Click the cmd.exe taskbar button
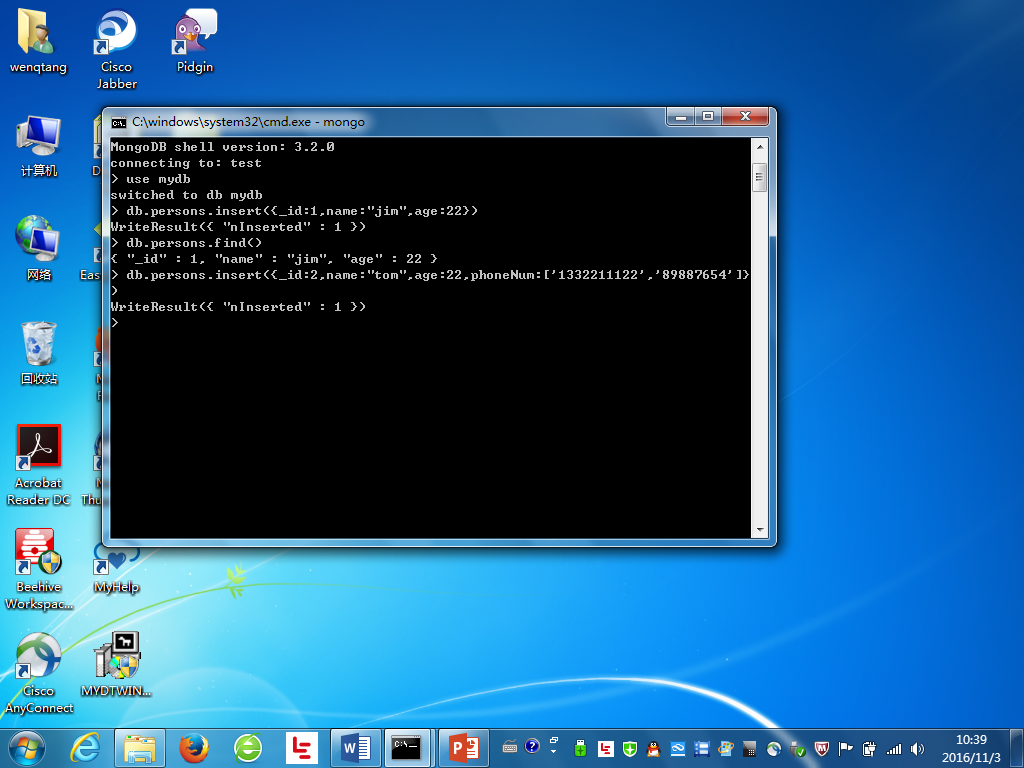This screenshot has height=768, width=1024. point(409,747)
